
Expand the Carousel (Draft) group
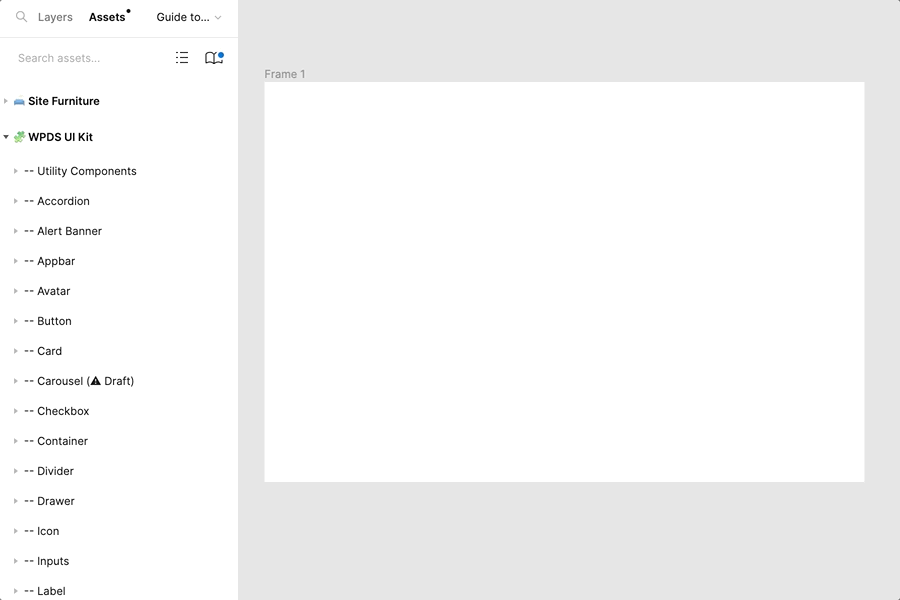(x=16, y=381)
